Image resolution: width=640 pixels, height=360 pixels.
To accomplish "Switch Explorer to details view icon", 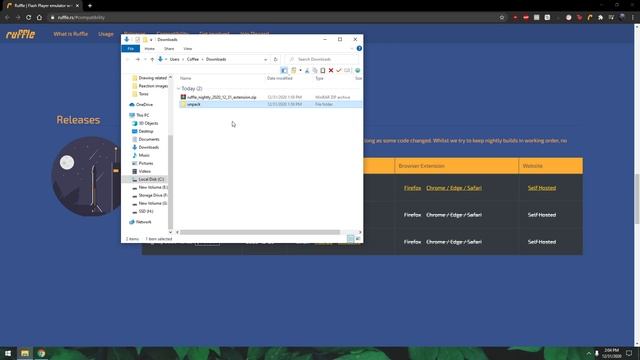I will pos(351,238).
